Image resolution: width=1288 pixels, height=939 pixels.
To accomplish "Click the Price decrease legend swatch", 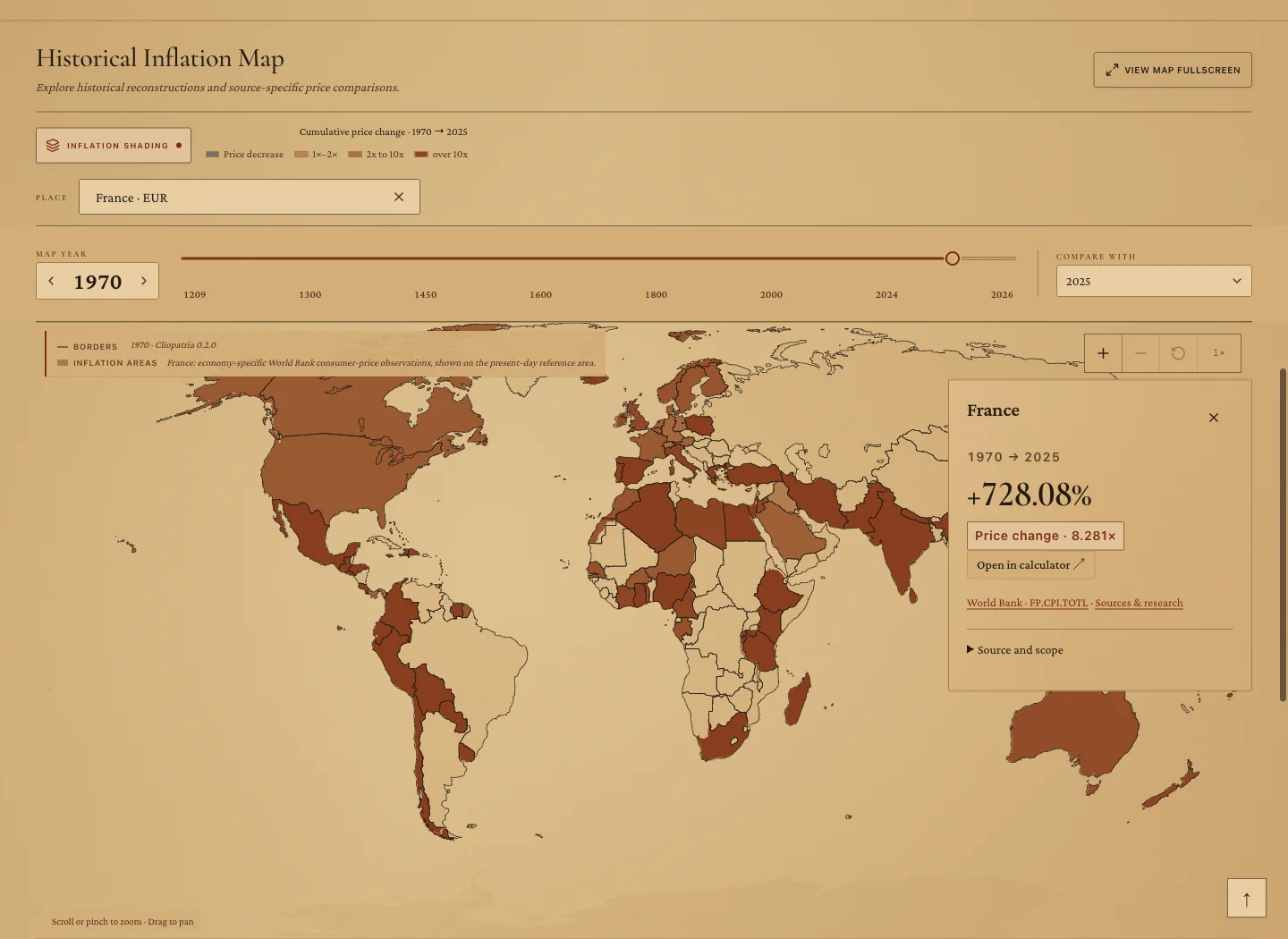I will [212, 155].
